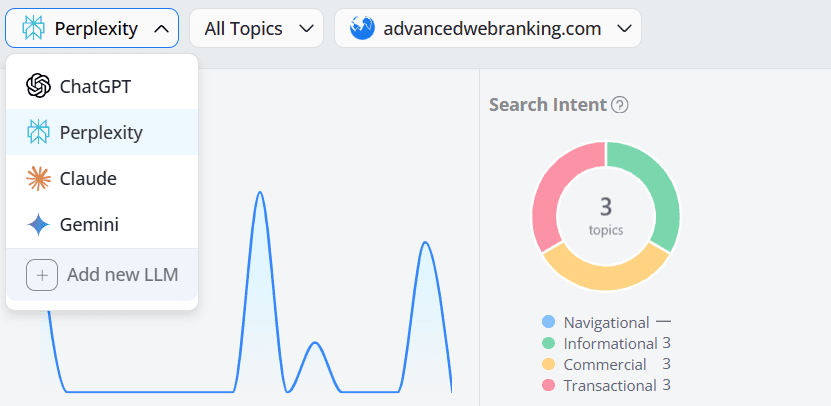Viewport: 831px width, 406px height.
Task: Click the blue Navigational legend dot
Action: [549, 322]
